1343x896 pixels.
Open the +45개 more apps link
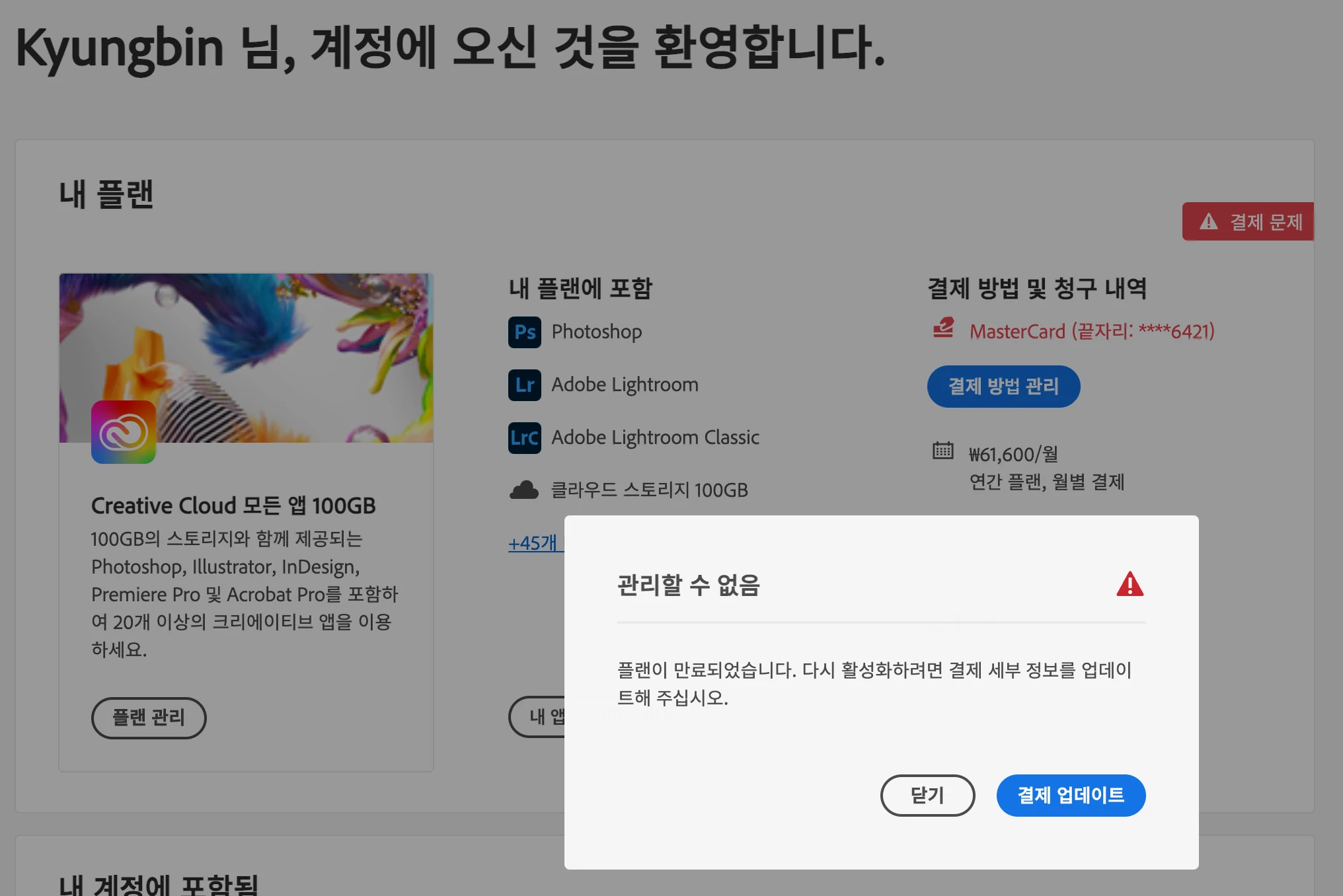pos(534,543)
